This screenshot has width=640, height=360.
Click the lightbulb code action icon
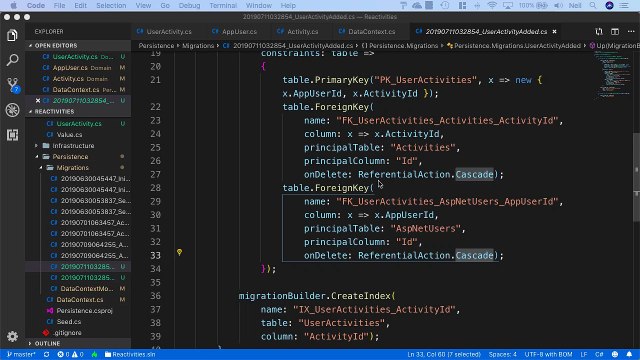179,253
